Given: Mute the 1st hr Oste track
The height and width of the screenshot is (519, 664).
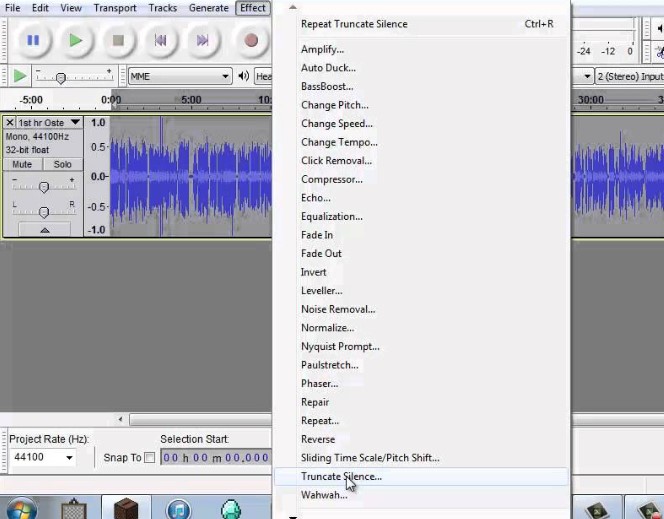Looking at the screenshot, I should pyautogui.click(x=22, y=164).
